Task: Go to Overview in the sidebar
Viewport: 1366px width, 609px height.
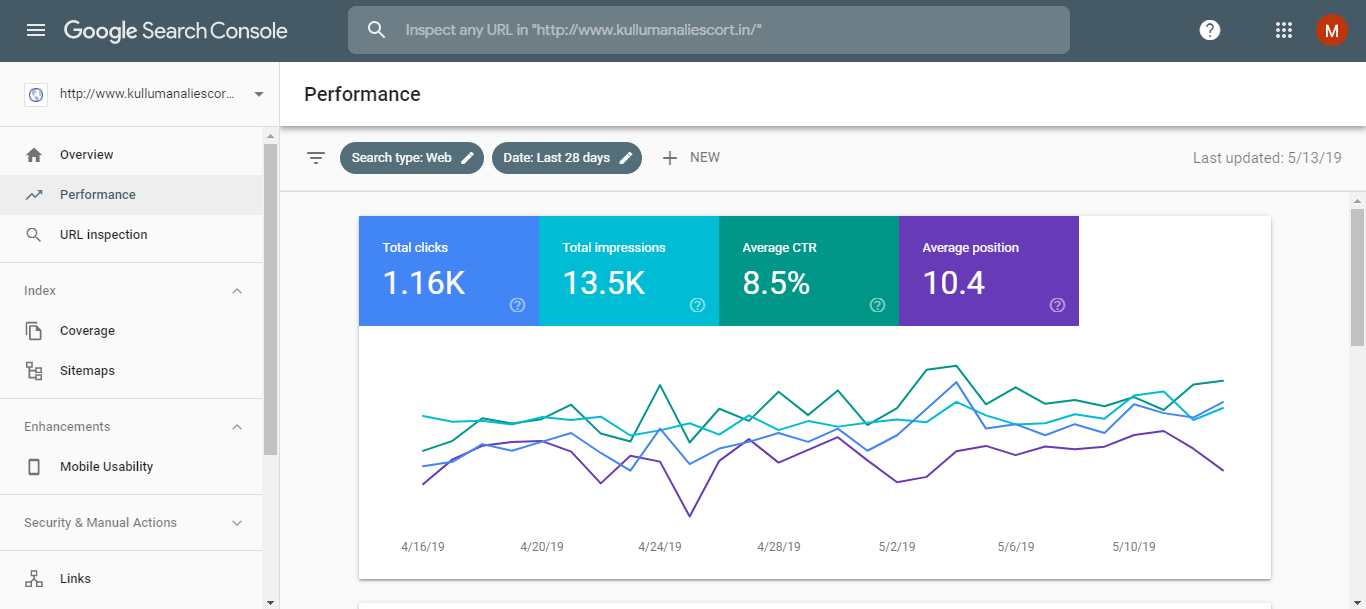Action: pos(86,155)
